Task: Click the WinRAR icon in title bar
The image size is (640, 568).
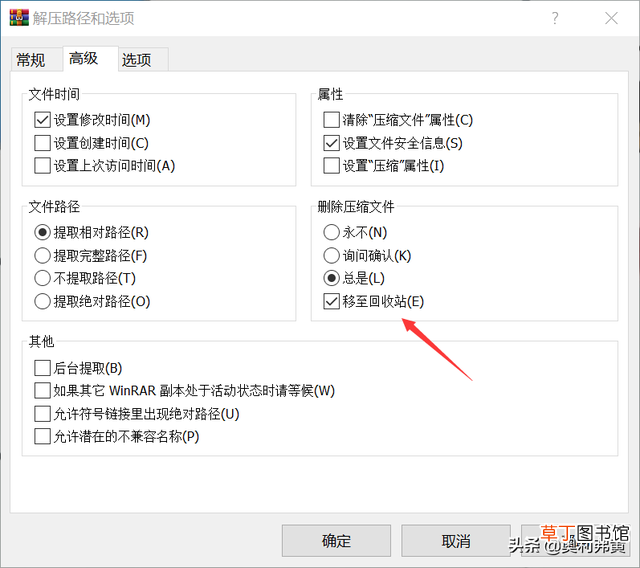Action: point(19,18)
